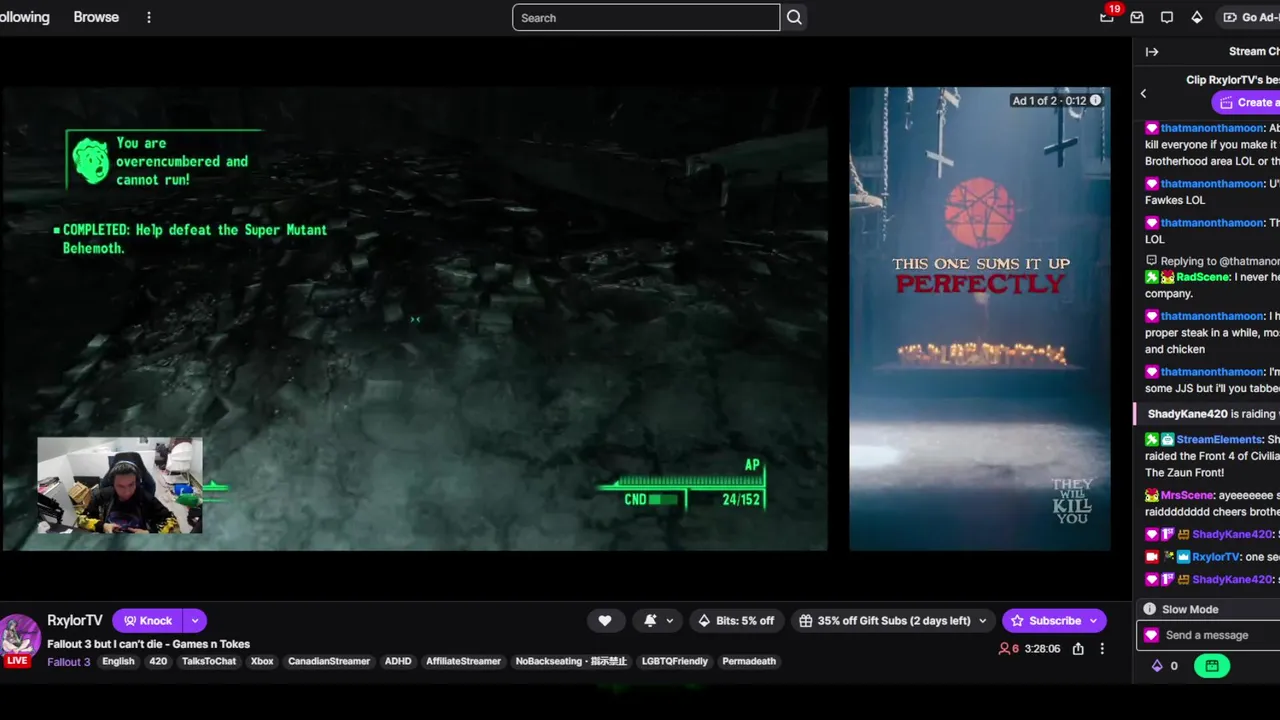1280x720 pixels.
Task: Click the English tag
Action: [118, 661]
